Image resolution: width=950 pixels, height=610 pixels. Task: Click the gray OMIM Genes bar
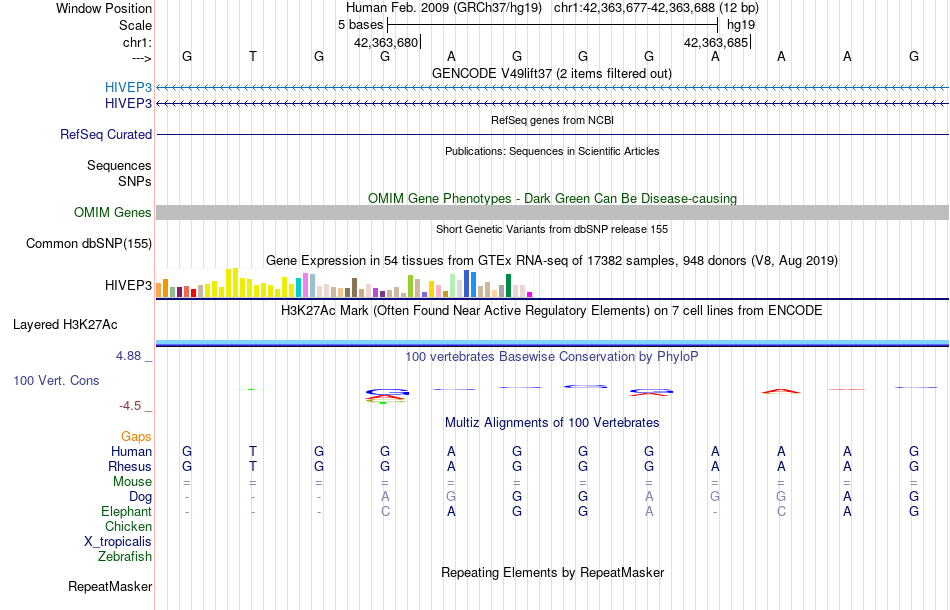553,212
